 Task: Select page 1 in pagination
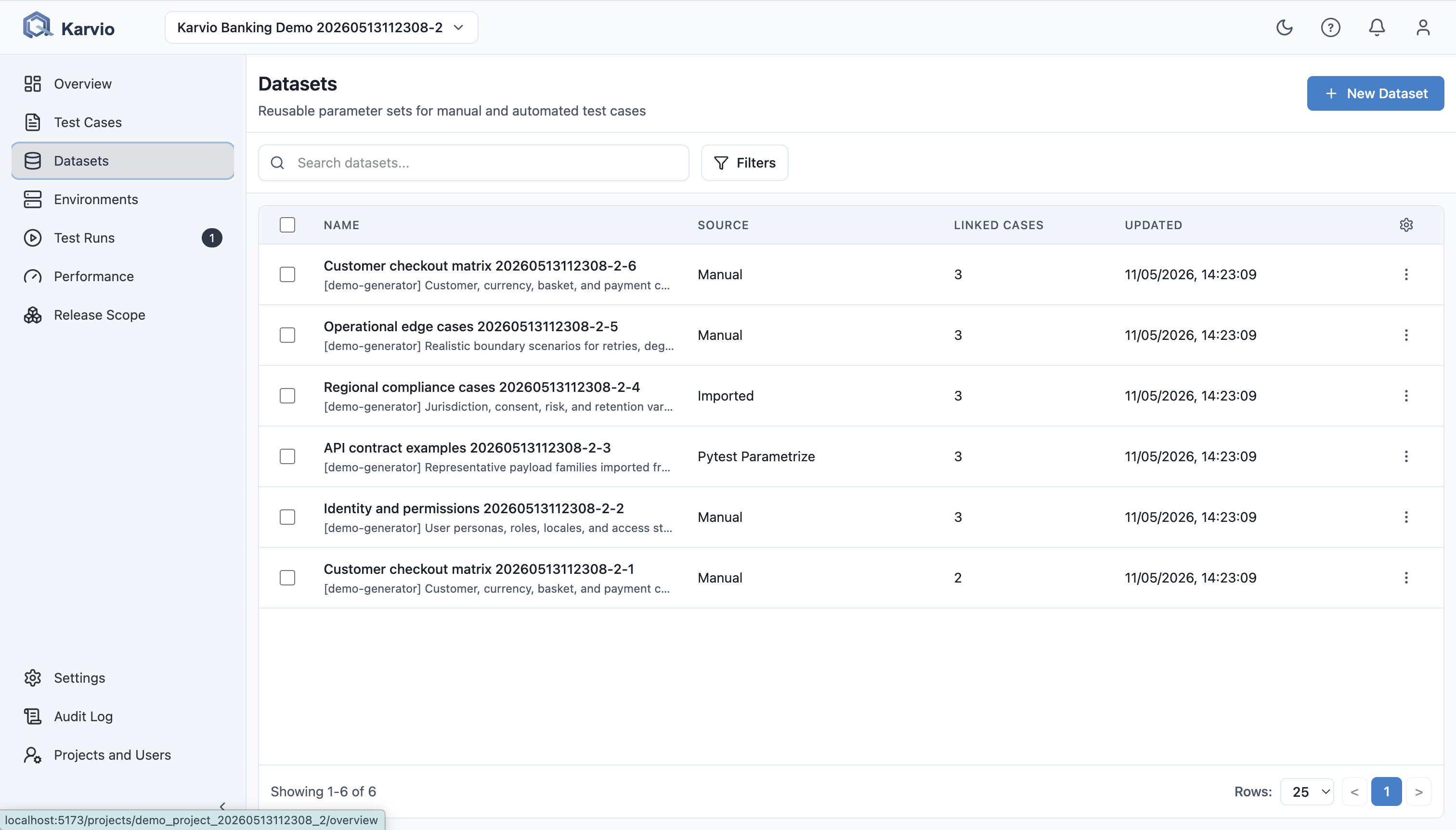pyautogui.click(x=1387, y=791)
